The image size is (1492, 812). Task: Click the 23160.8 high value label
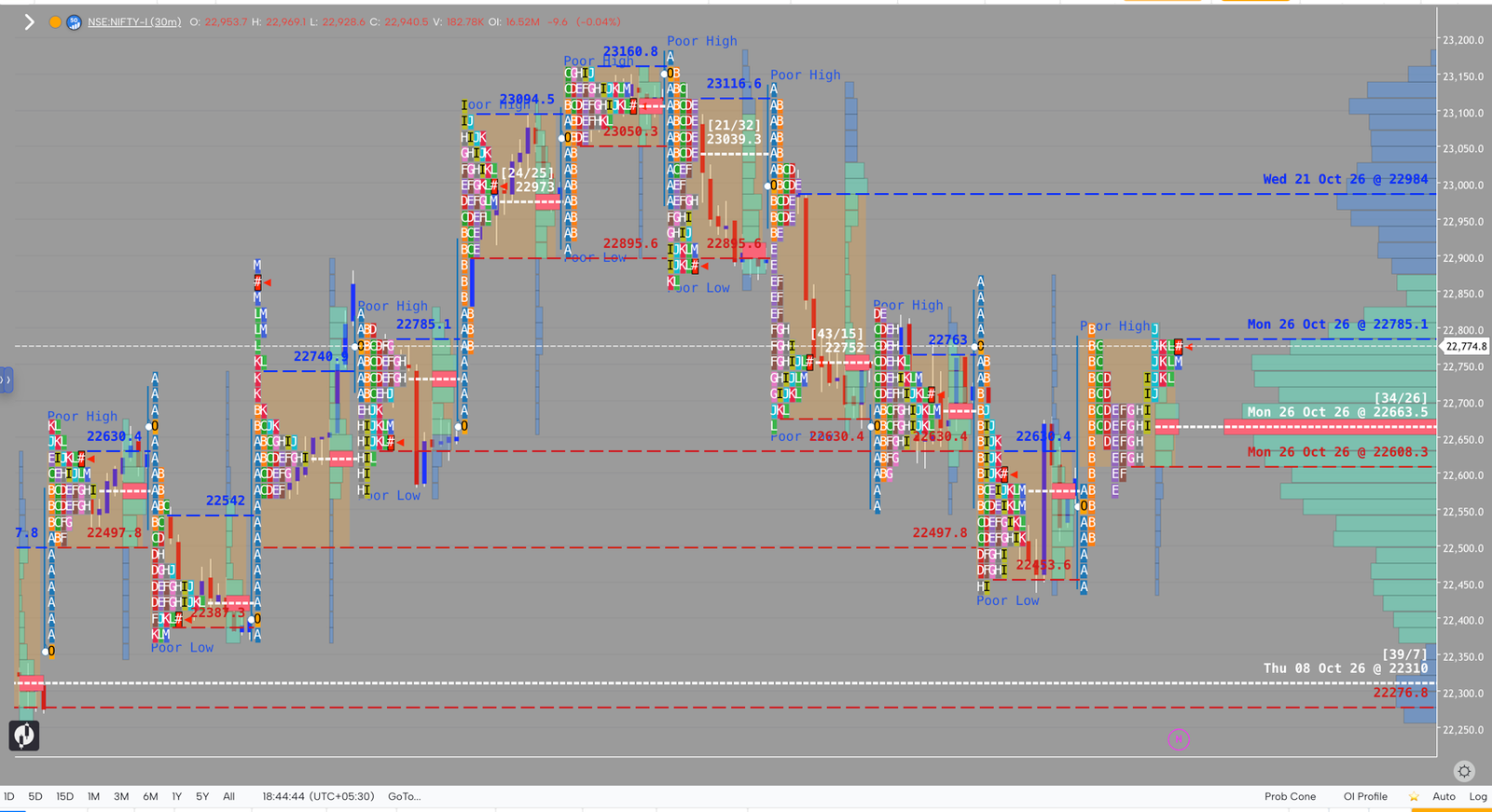pyautogui.click(x=630, y=52)
